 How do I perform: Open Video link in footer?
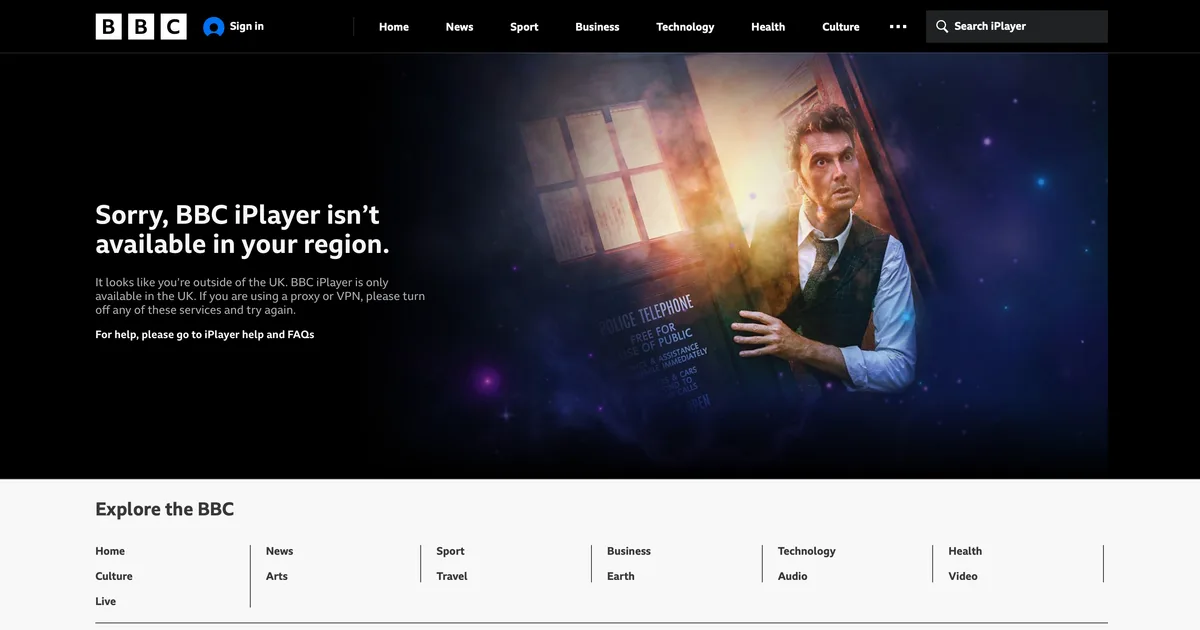click(963, 576)
